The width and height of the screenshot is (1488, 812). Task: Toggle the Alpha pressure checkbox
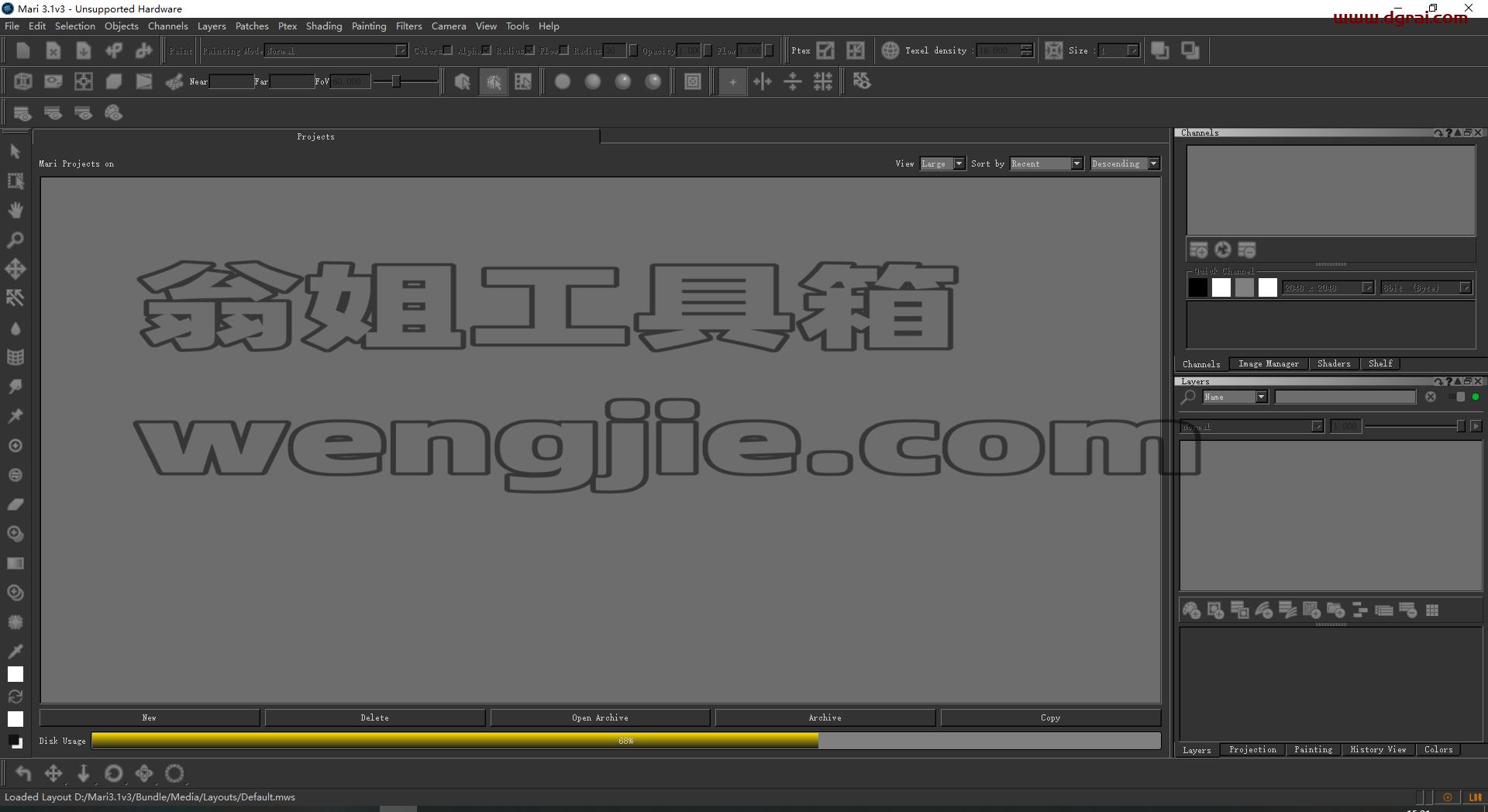[486, 50]
